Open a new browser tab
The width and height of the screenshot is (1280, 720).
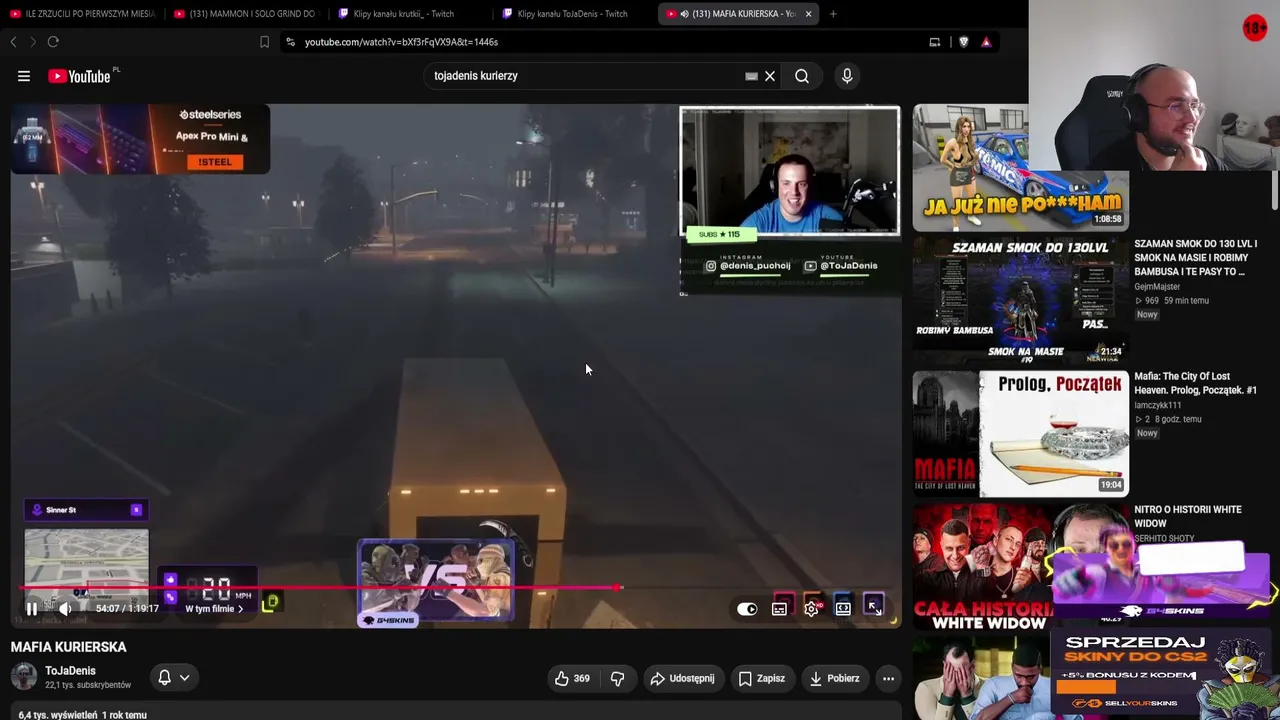coord(833,14)
